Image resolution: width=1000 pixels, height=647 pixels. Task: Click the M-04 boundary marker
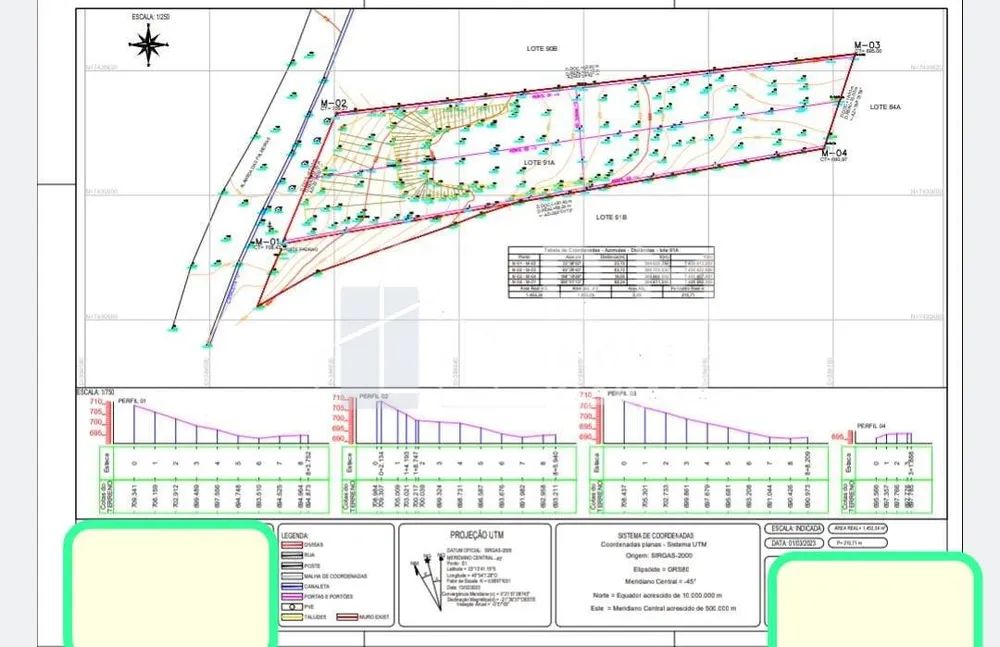point(834,153)
